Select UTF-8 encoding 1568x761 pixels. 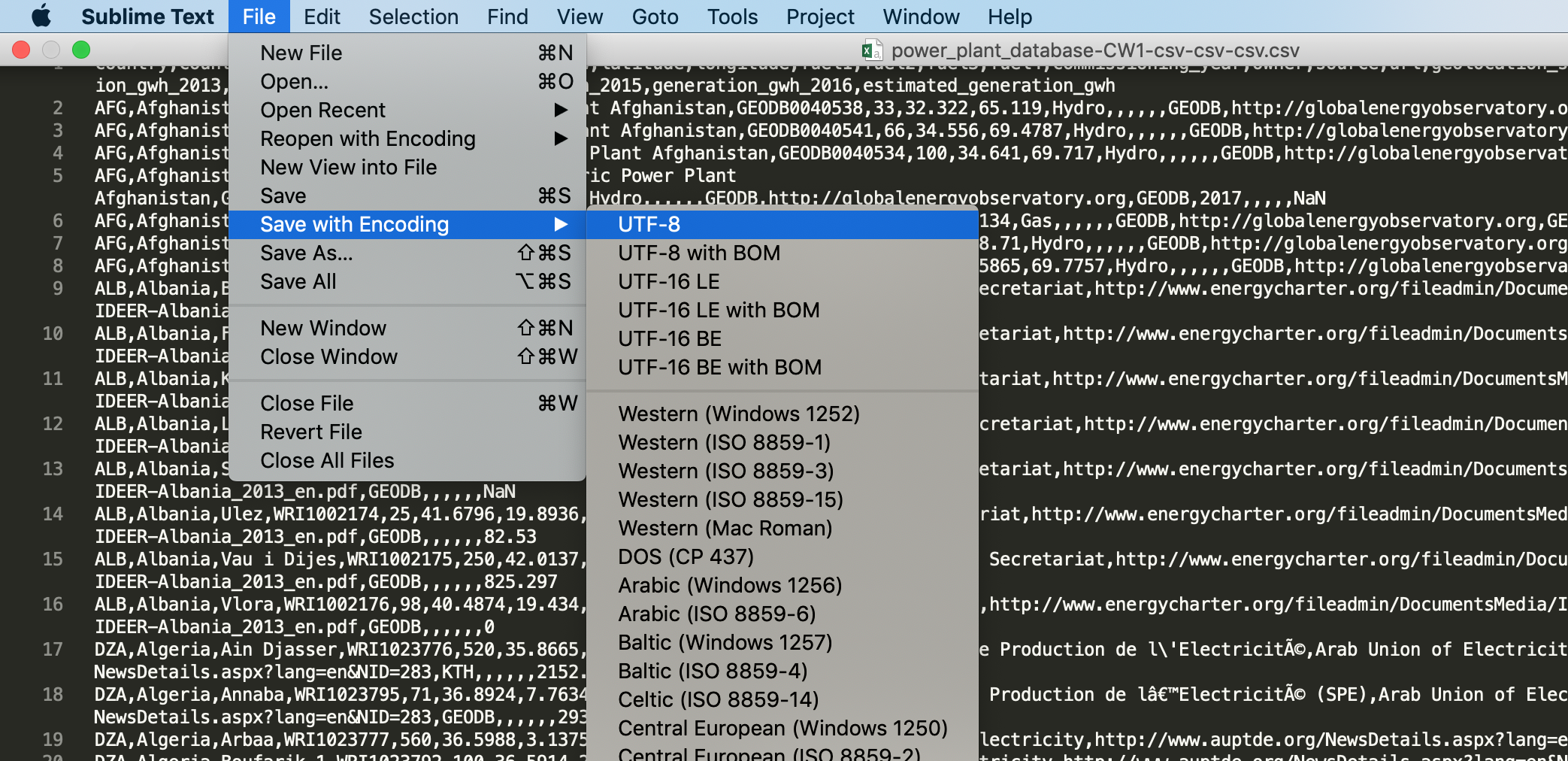[x=649, y=224]
